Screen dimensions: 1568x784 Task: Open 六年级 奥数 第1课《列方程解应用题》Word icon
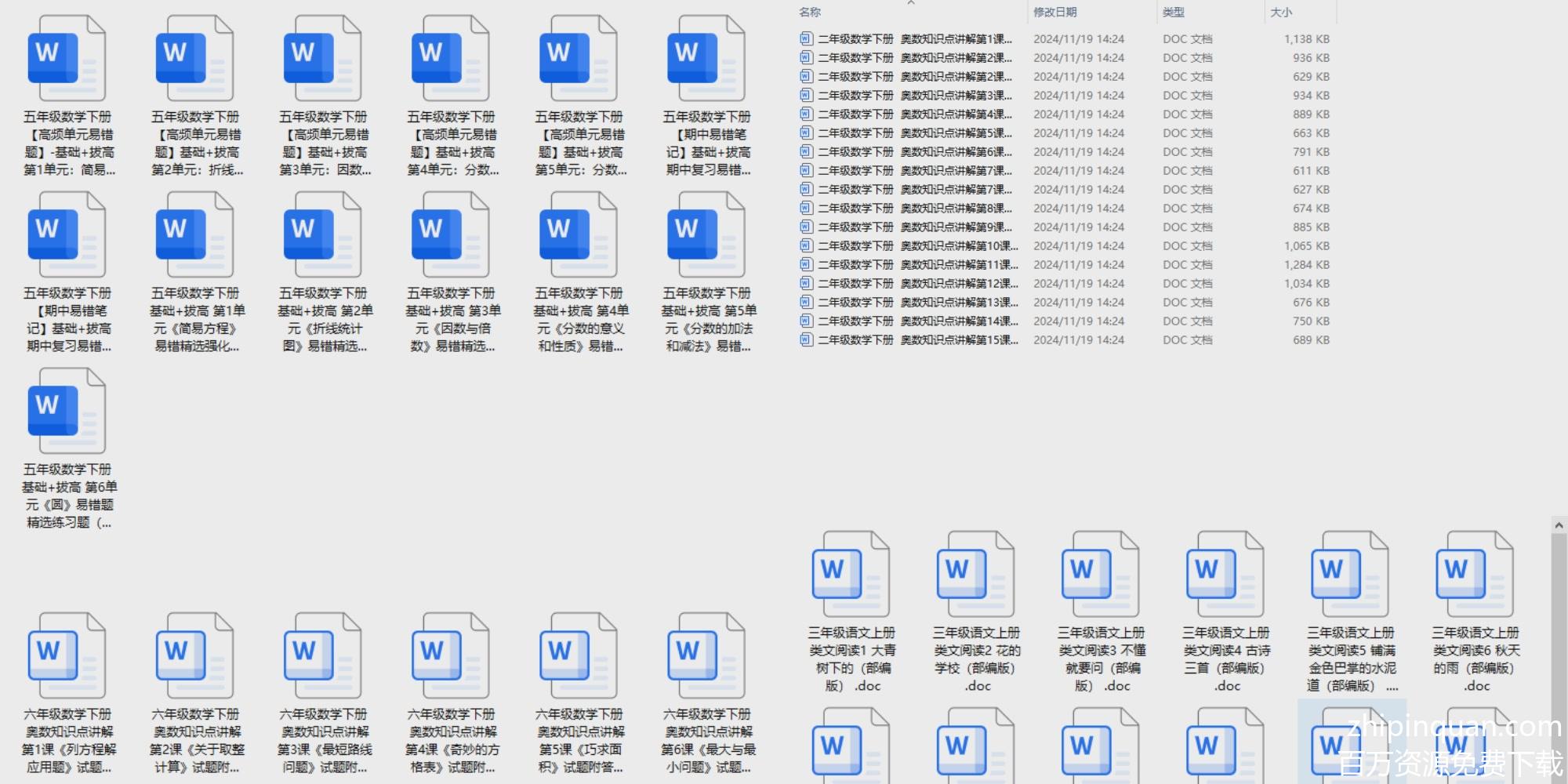click(67, 656)
